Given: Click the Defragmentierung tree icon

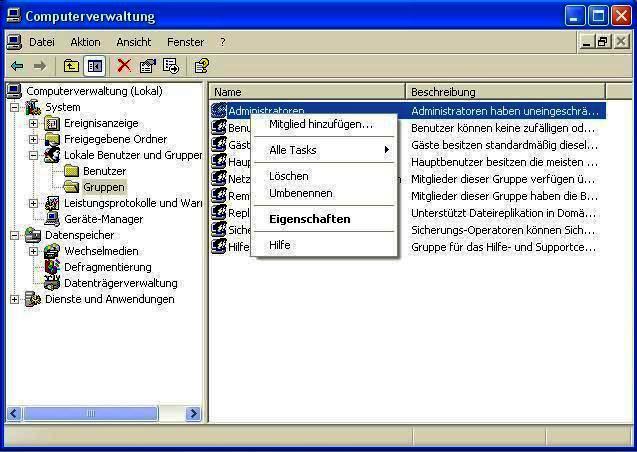Looking at the screenshot, I should (x=52, y=267).
